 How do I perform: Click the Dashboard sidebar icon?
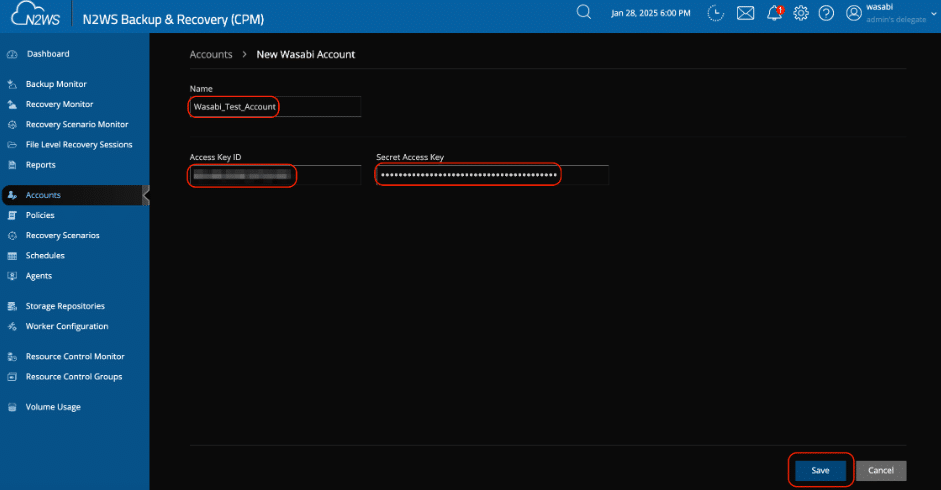click(x=12, y=54)
